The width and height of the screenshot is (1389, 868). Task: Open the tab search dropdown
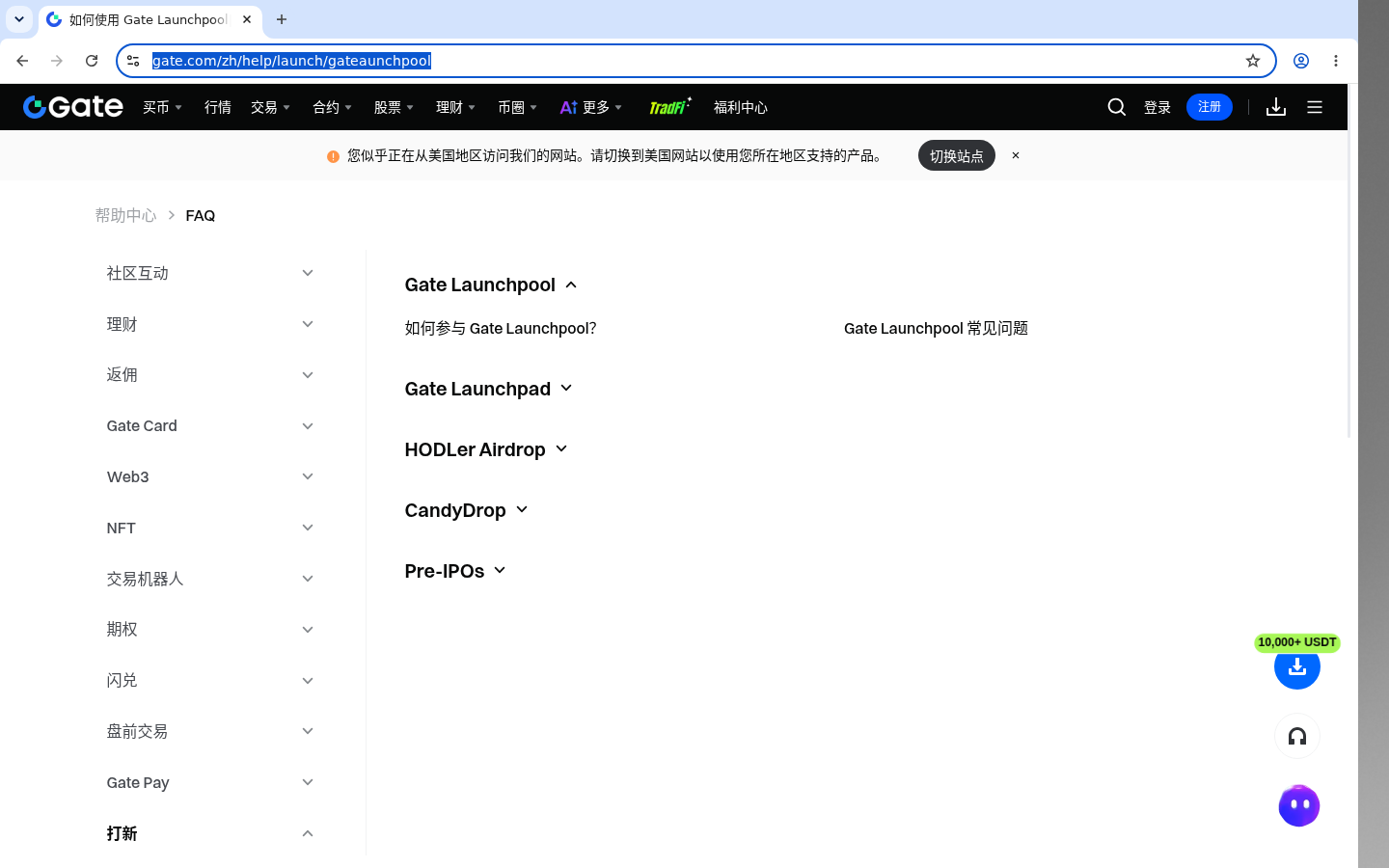pyautogui.click(x=18, y=19)
